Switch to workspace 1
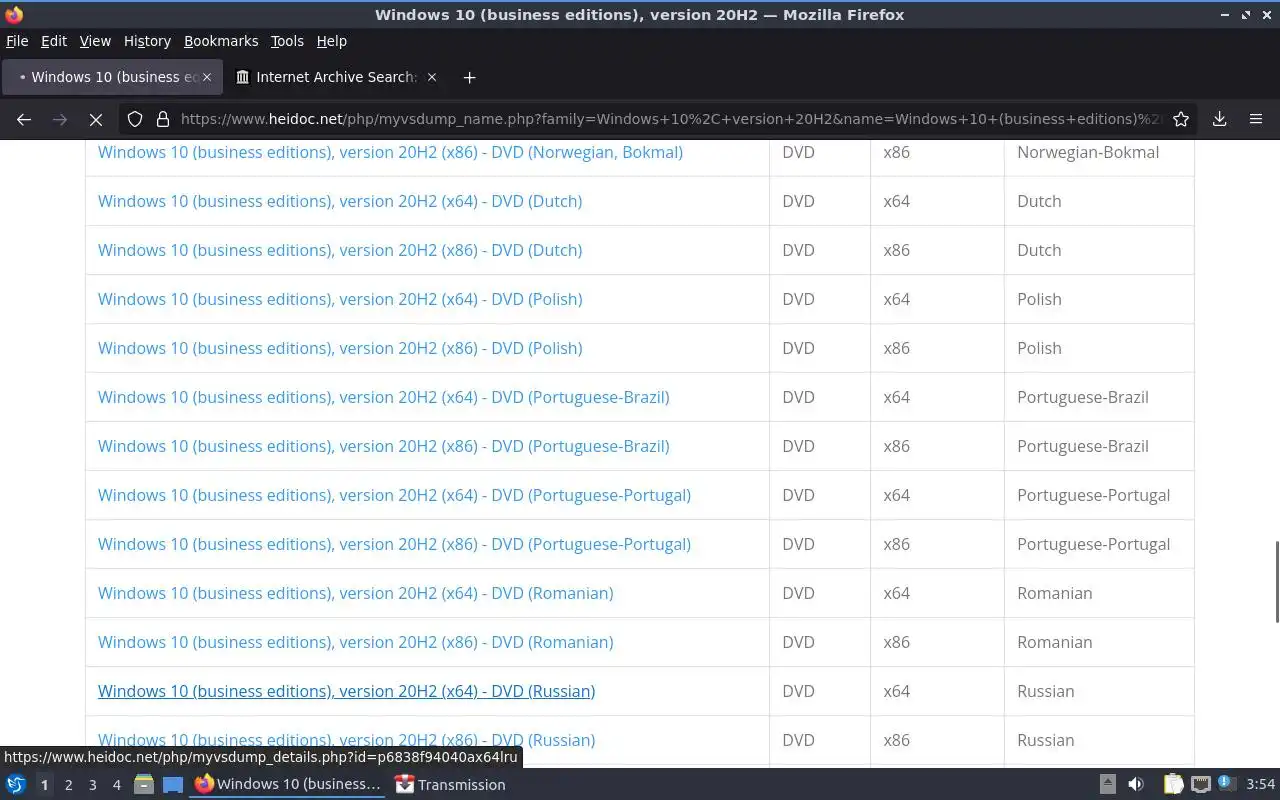1280x800 pixels. [44, 785]
